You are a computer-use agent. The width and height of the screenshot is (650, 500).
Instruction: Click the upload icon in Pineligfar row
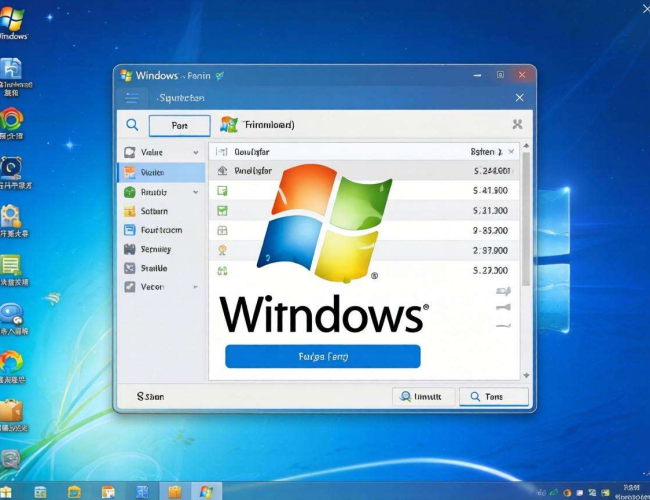click(223, 170)
